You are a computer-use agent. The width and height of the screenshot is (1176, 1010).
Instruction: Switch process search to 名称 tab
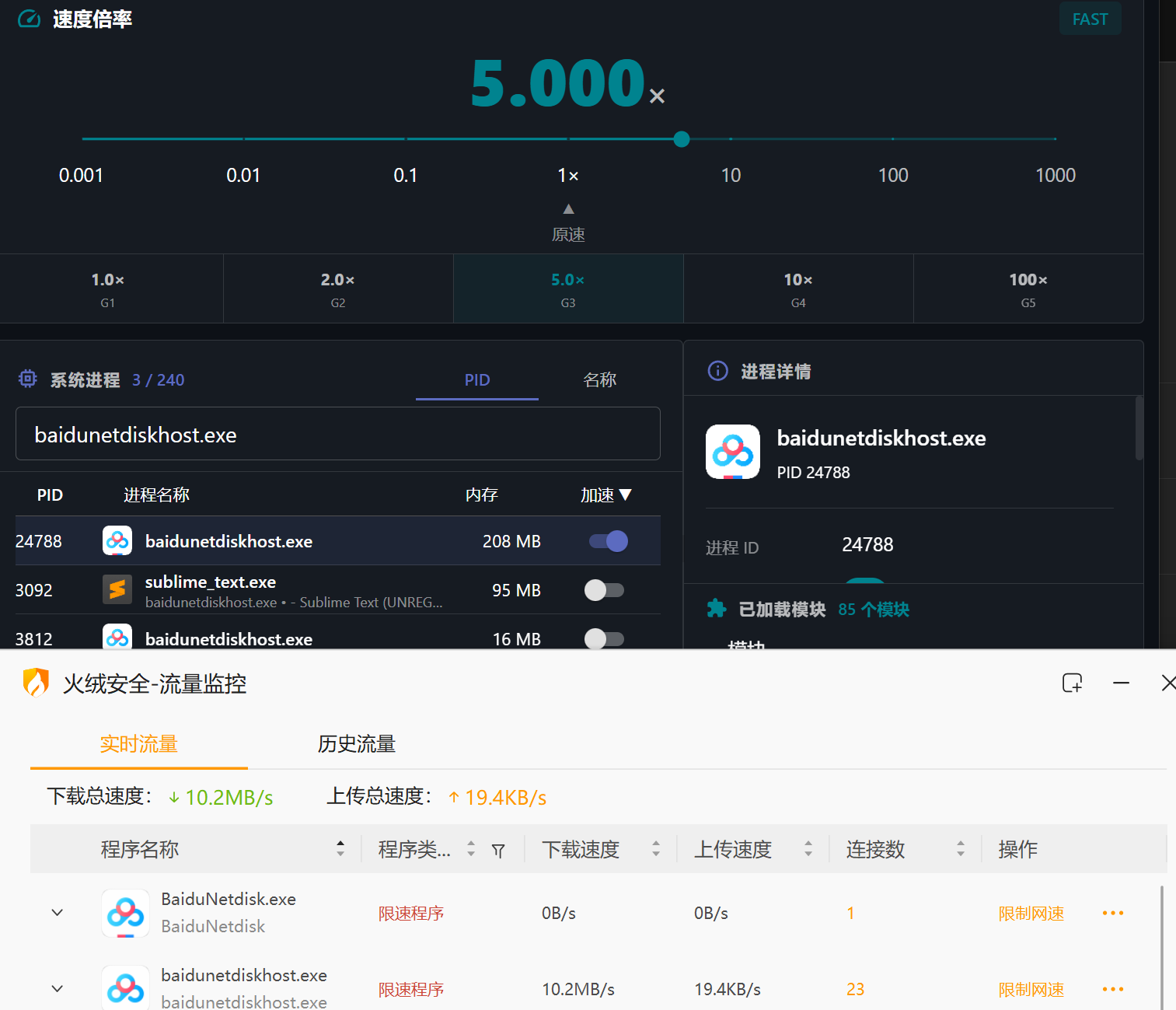pyautogui.click(x=599, y=379)
